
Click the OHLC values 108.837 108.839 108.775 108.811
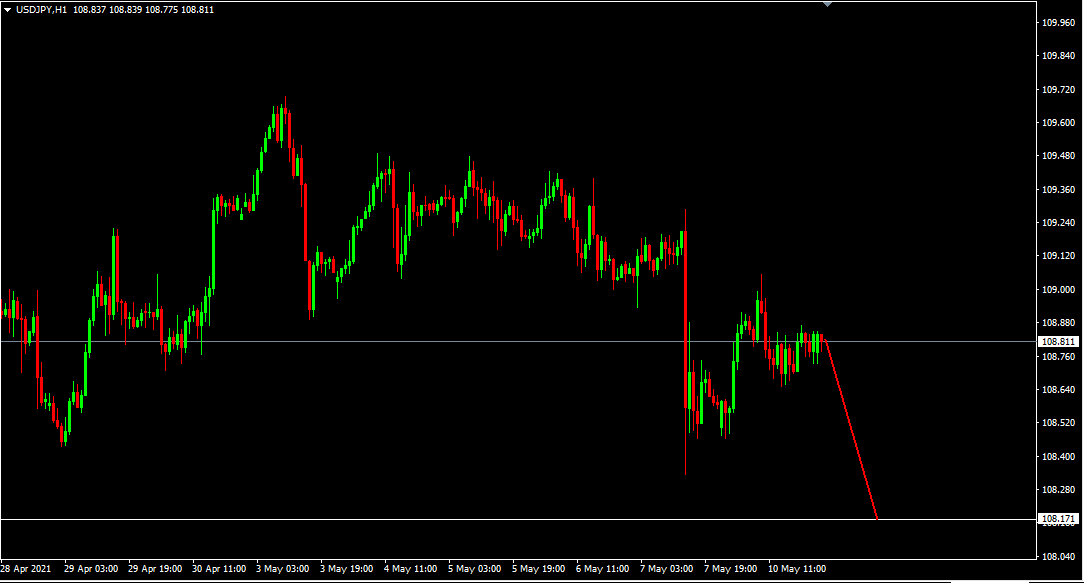(143, 10)
